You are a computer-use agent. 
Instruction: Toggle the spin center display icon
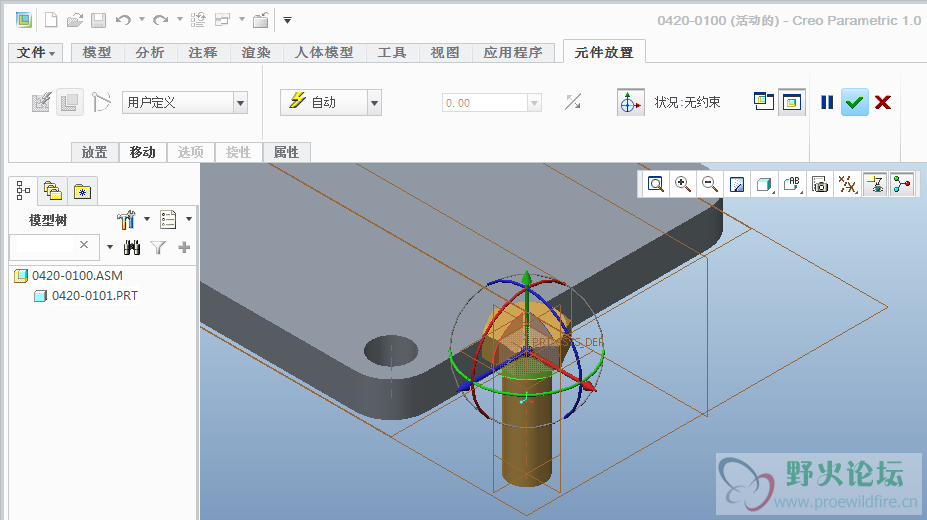(902, 184)
